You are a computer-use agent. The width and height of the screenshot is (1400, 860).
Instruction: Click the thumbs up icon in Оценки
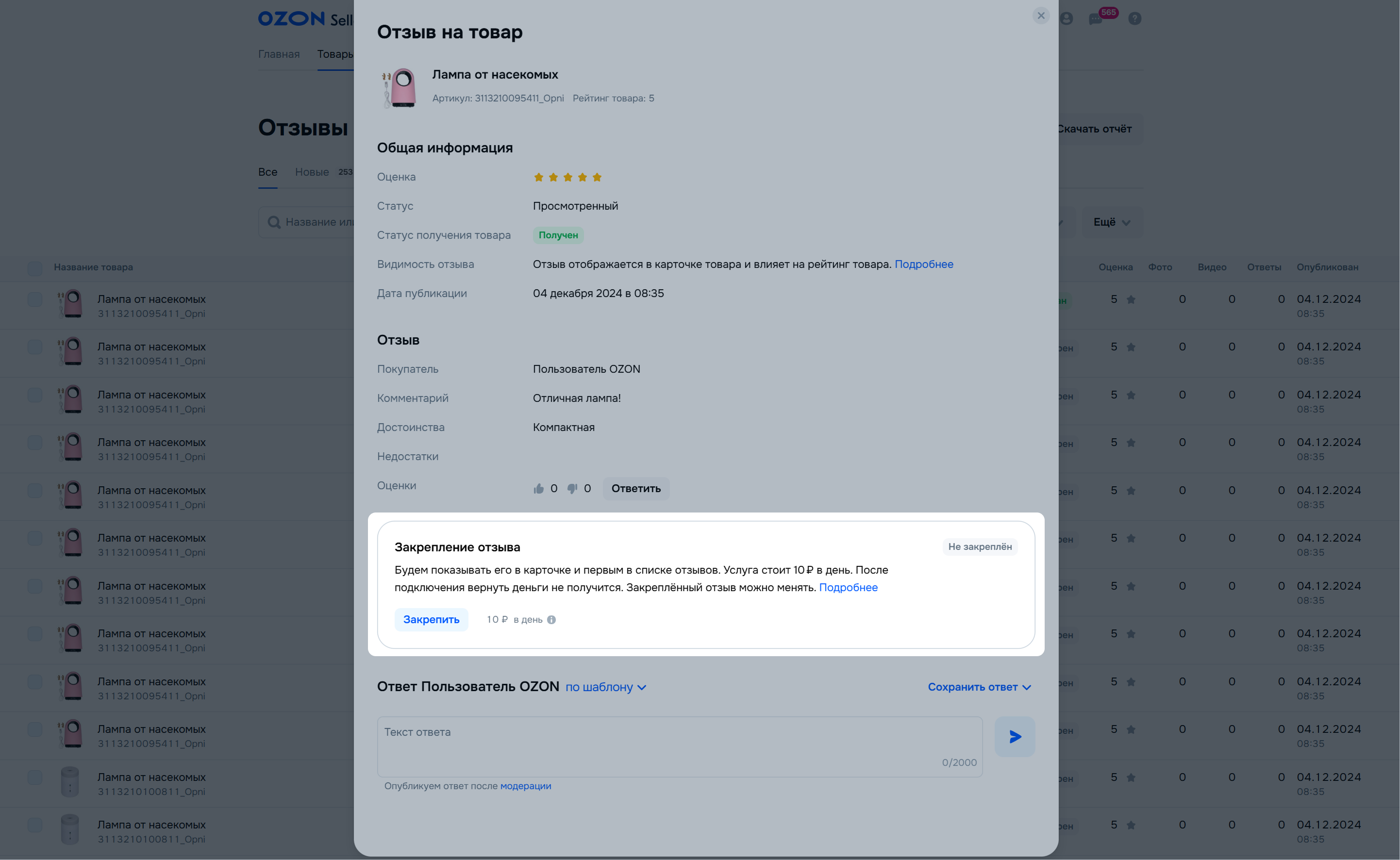click(x=538, y=489)
